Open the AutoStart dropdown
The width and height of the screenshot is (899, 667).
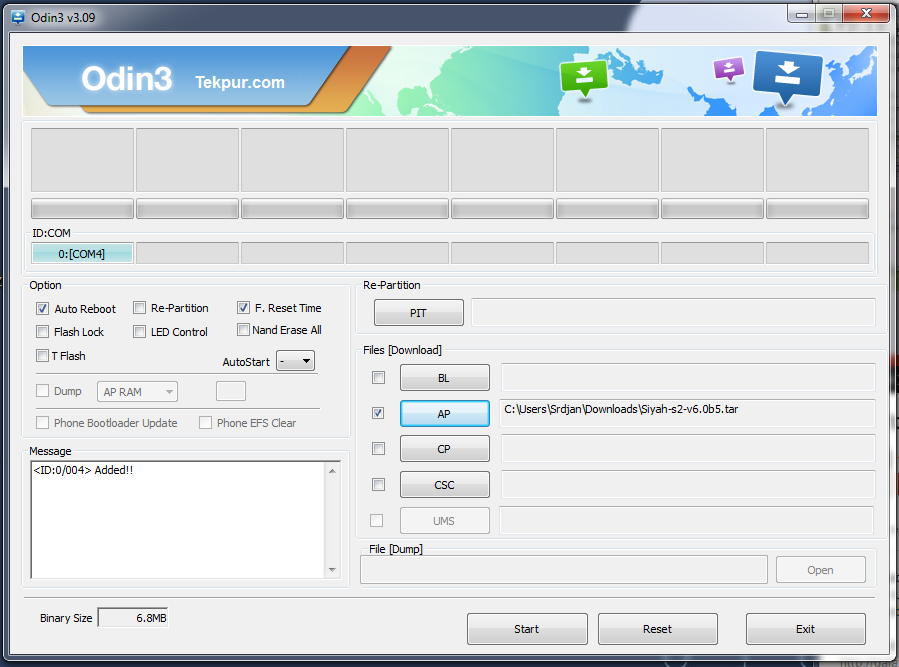(295, 361)
